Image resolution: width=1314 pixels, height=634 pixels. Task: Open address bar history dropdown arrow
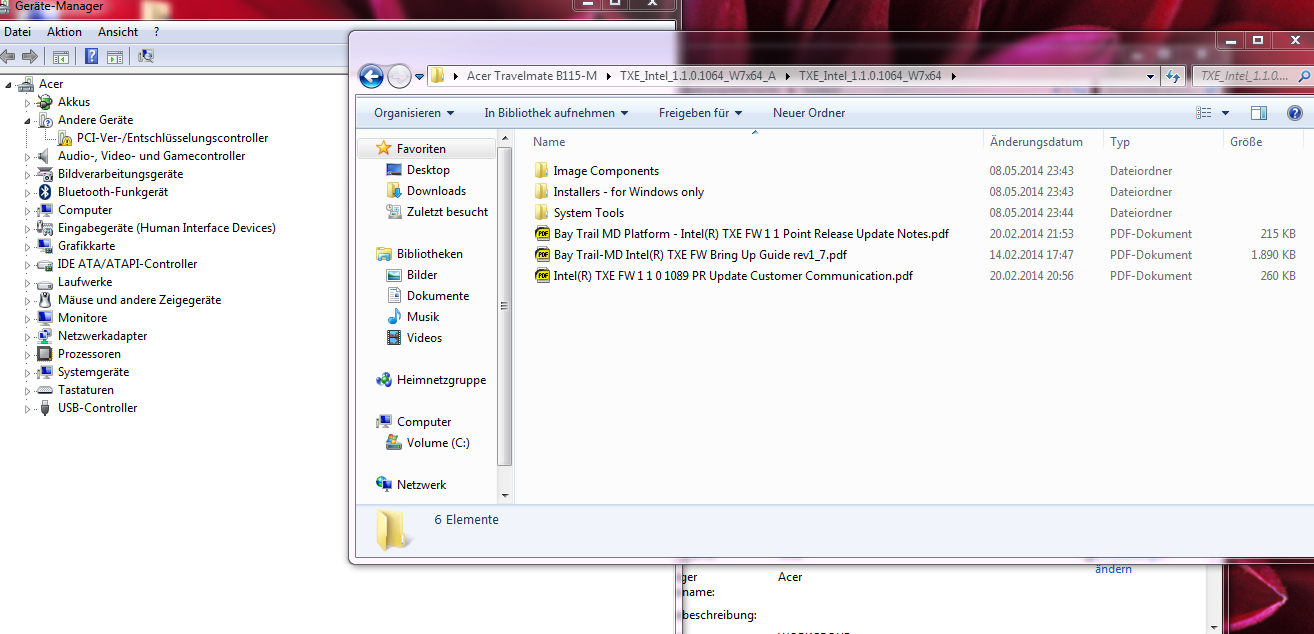point(1151,76)
